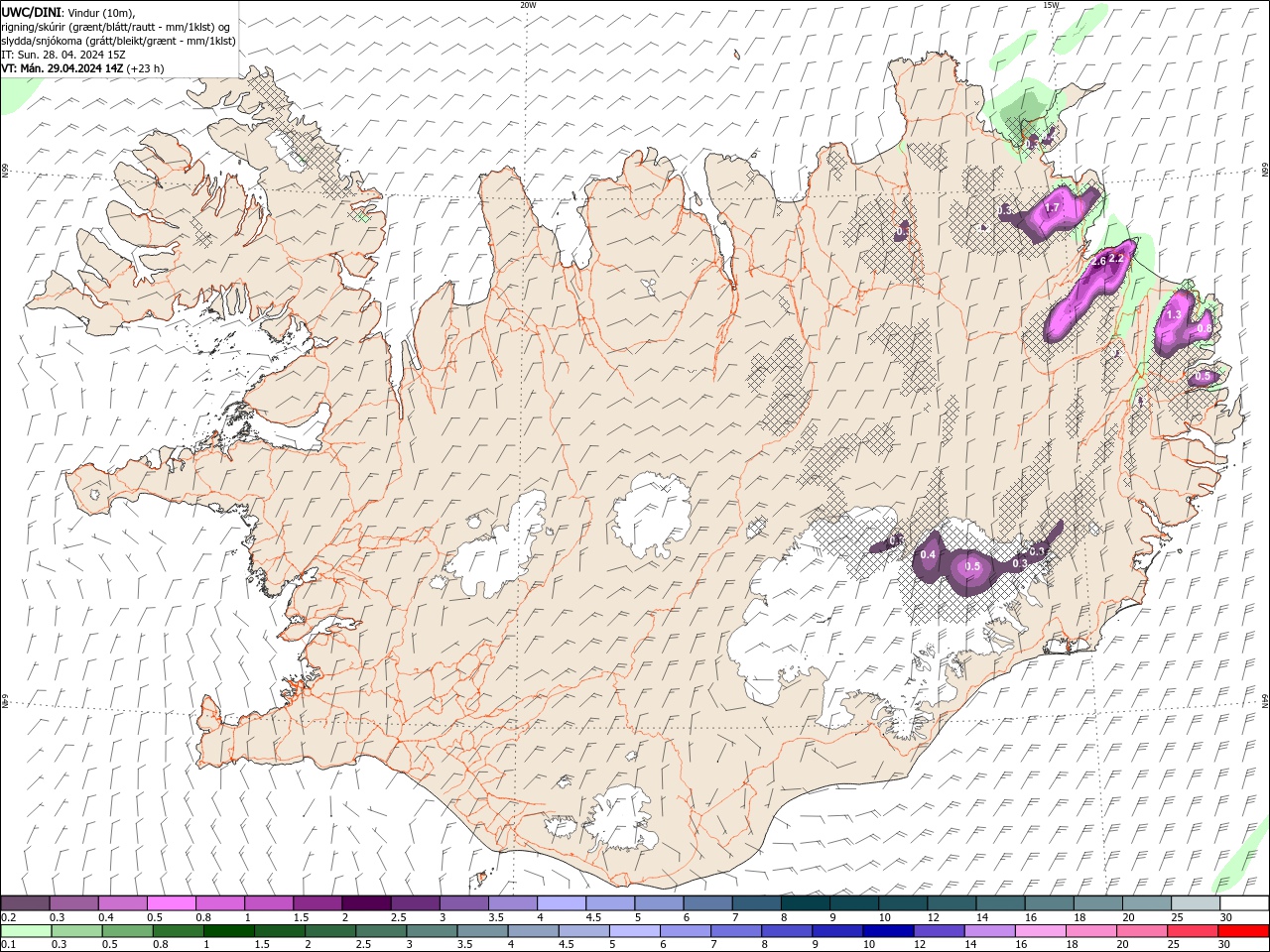Pick the rain legend swatch between 2.5 and 3
This screenshot has height=952, width=1270.
tap(380, 931)
